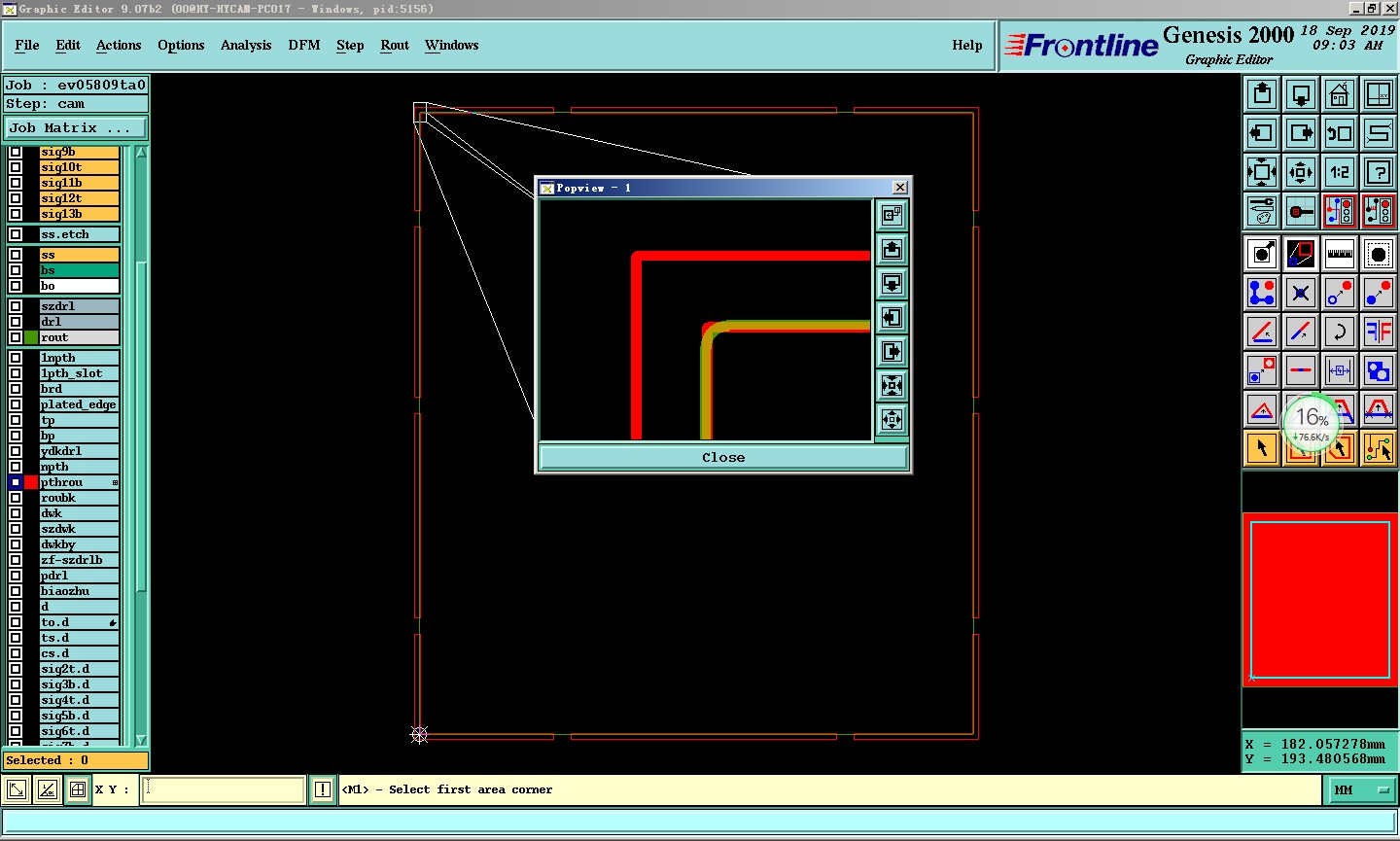Select the arrow pointer select tool
The width and height of the screenshot is (1400, 841).
(x=1262, y=448)
